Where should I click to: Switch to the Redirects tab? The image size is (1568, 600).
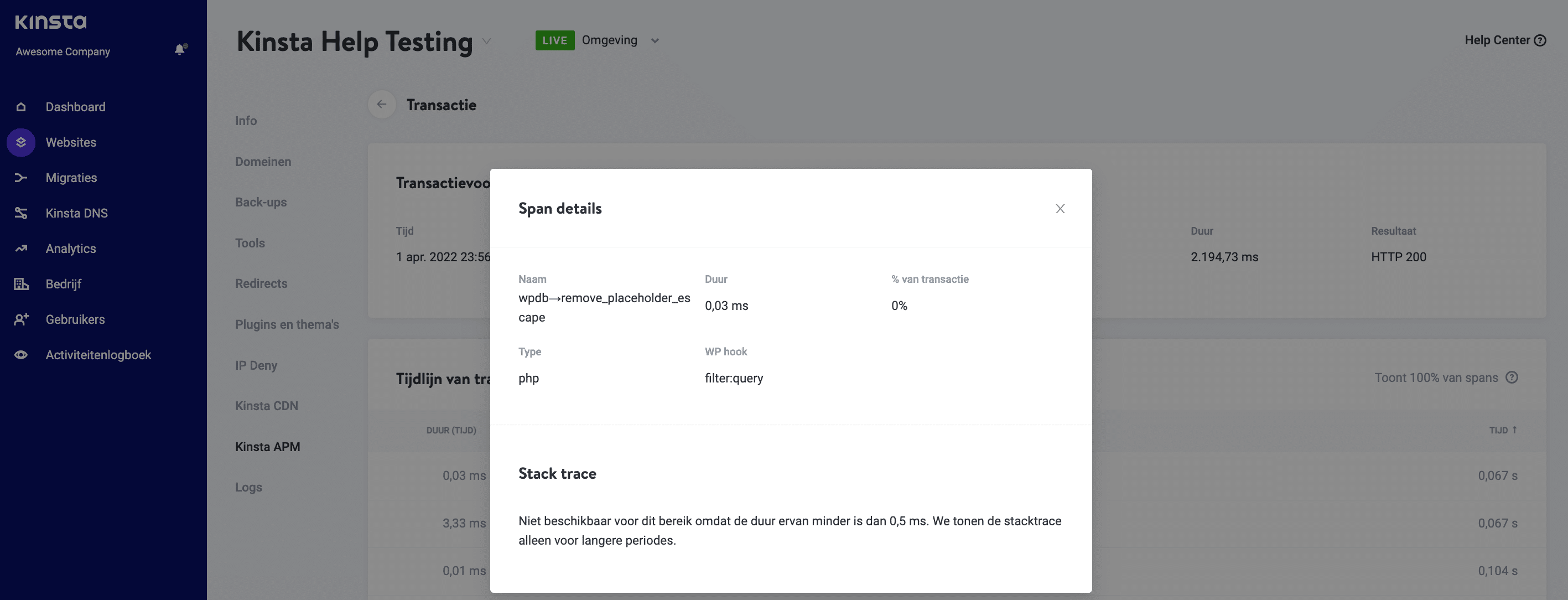pos(261,283)
